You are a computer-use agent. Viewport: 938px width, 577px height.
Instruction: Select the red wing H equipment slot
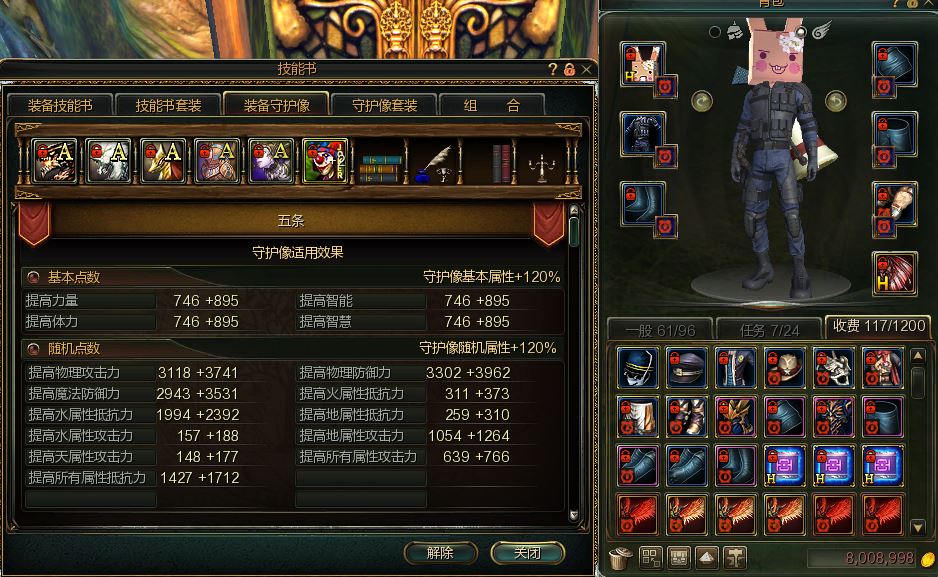pos(895,274)
